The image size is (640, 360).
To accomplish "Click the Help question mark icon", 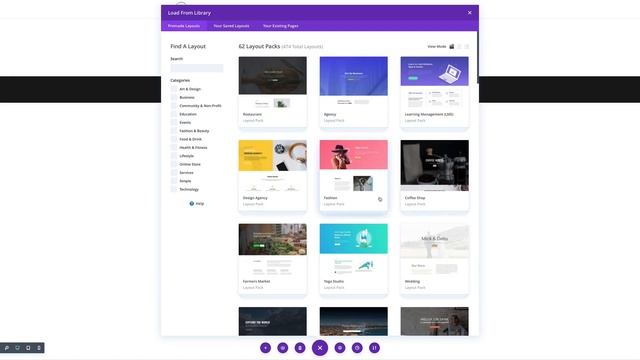I will tap(192, 203).
